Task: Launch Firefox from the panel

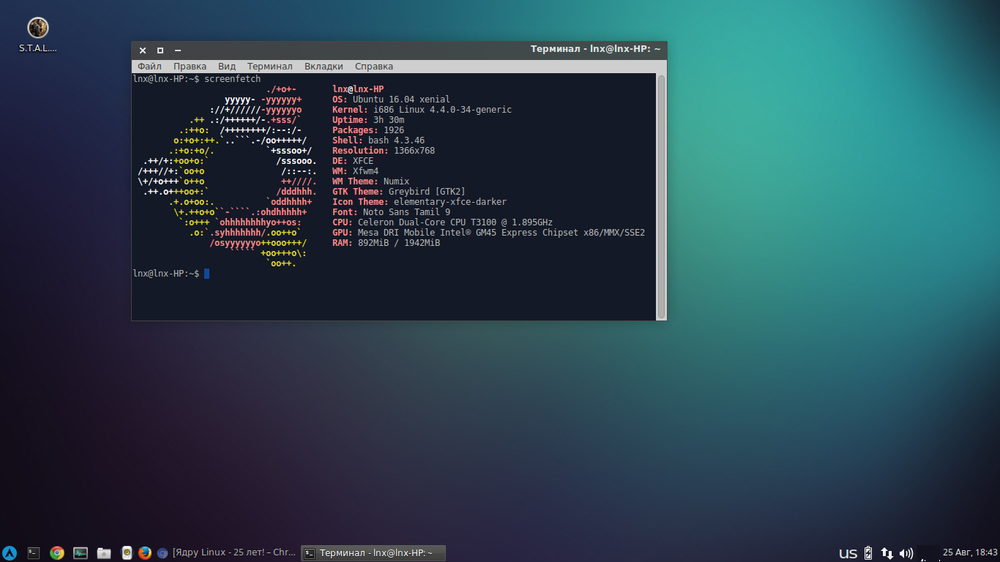Action: [x=144, y=553]
